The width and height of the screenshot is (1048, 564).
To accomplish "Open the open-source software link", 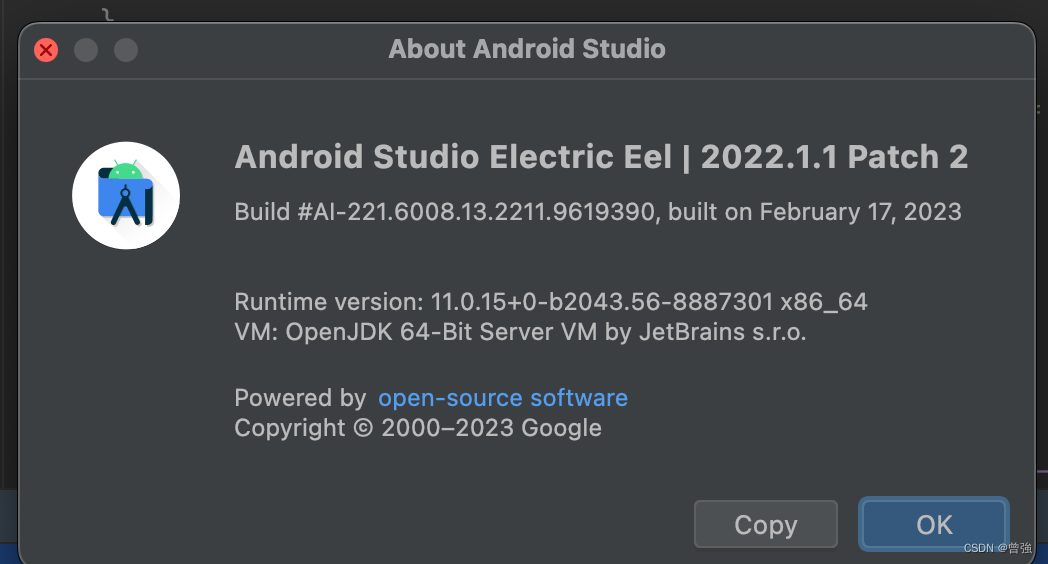I will (503, 398).
